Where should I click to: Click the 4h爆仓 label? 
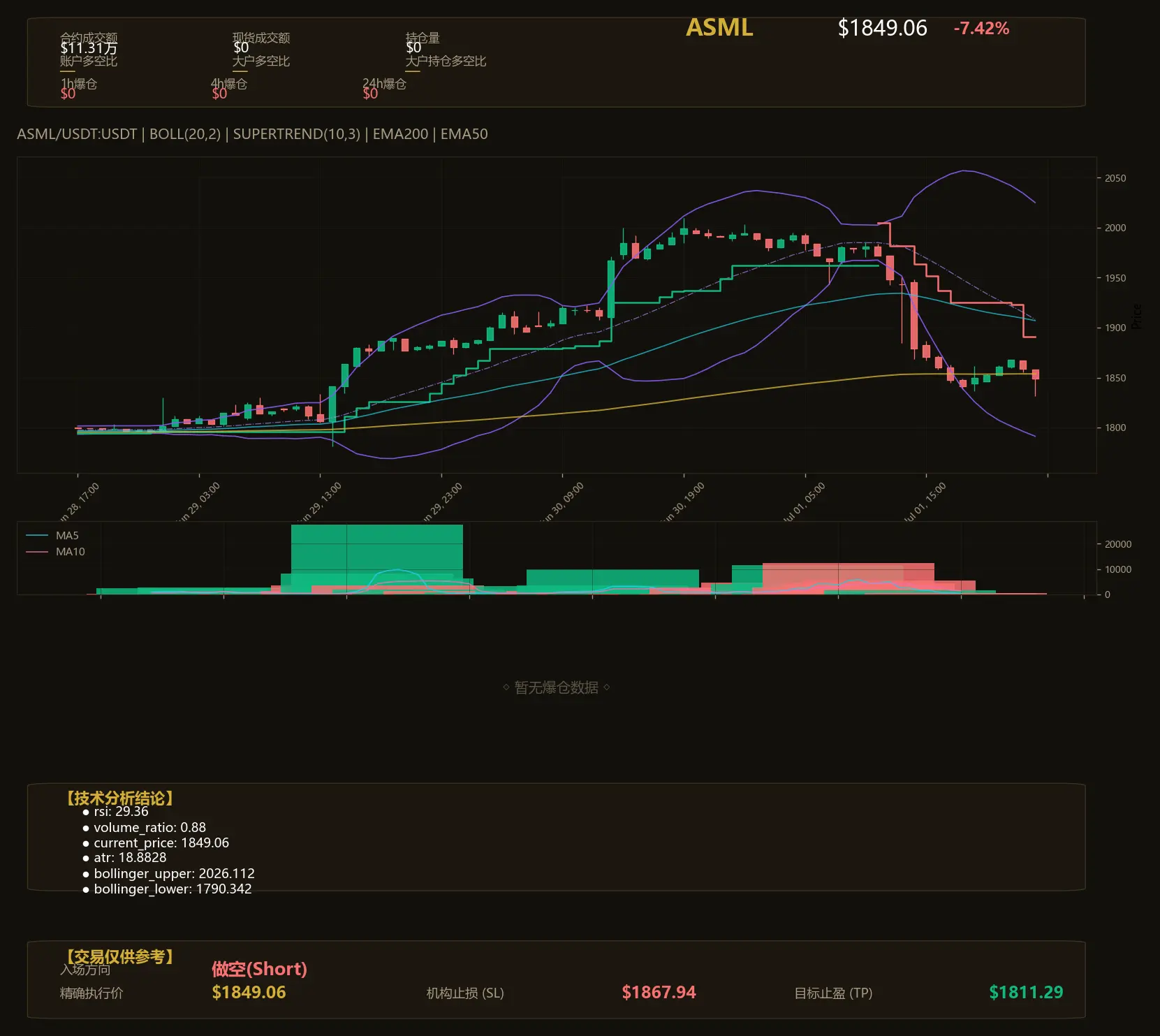[x=229, y=84]
